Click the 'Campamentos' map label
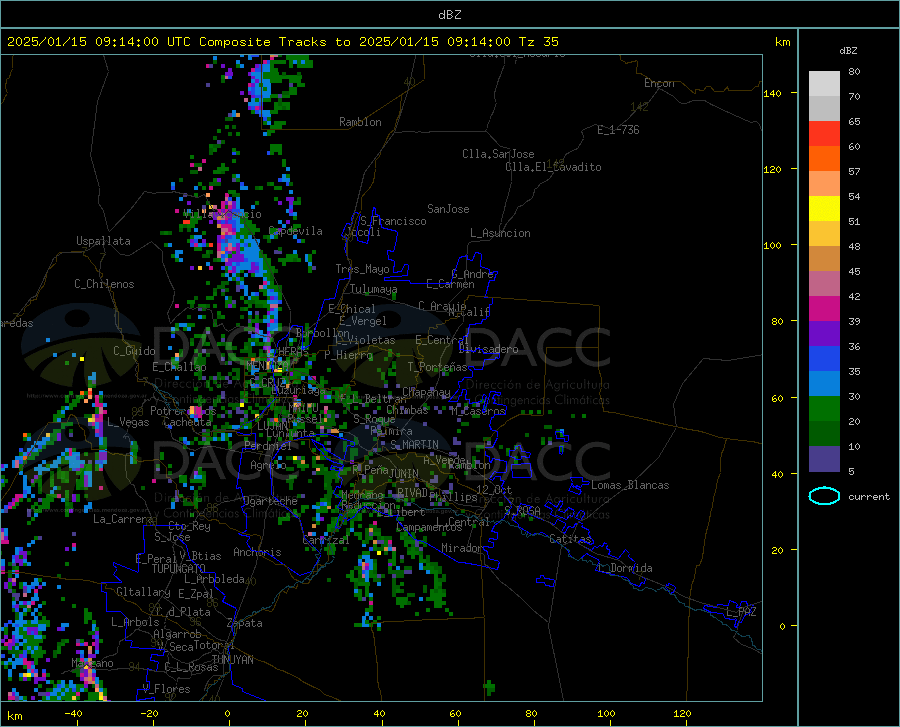900x727 pixels. (429, 527)
